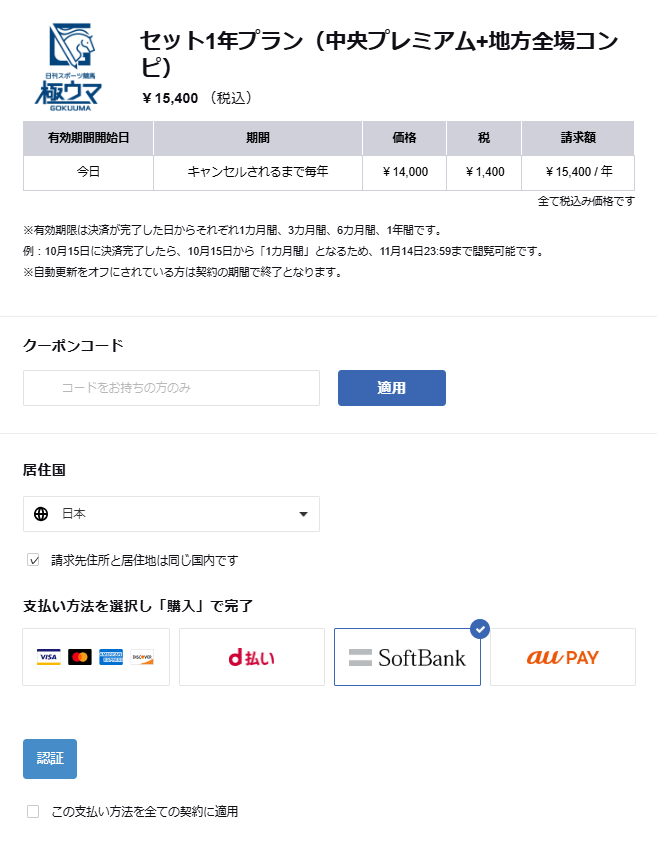Focus the coupon code input field

point(171,388)
